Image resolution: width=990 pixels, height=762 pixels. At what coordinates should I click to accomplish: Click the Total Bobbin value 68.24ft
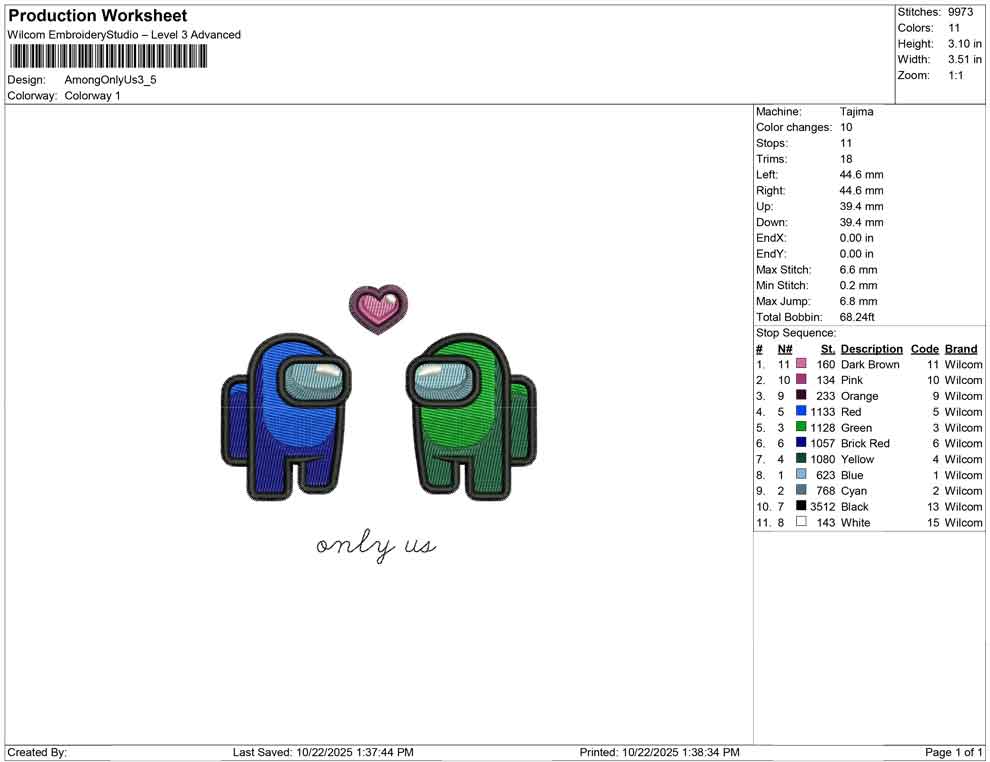coord(857,317)
